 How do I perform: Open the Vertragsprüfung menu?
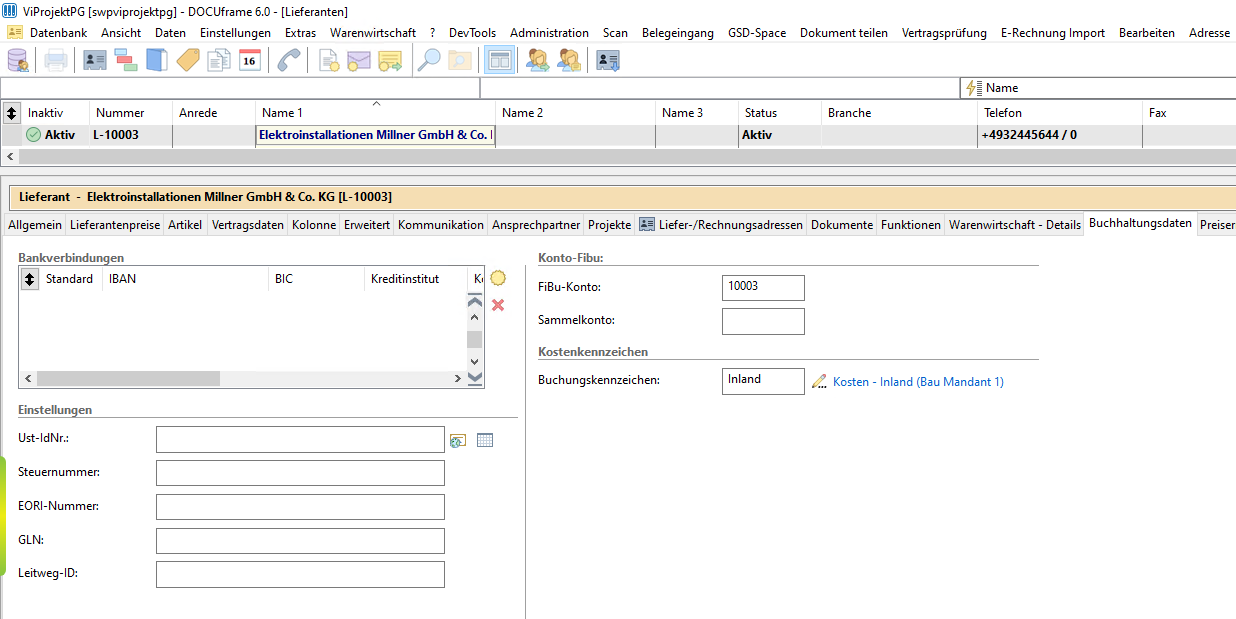(x=944, y=33)
